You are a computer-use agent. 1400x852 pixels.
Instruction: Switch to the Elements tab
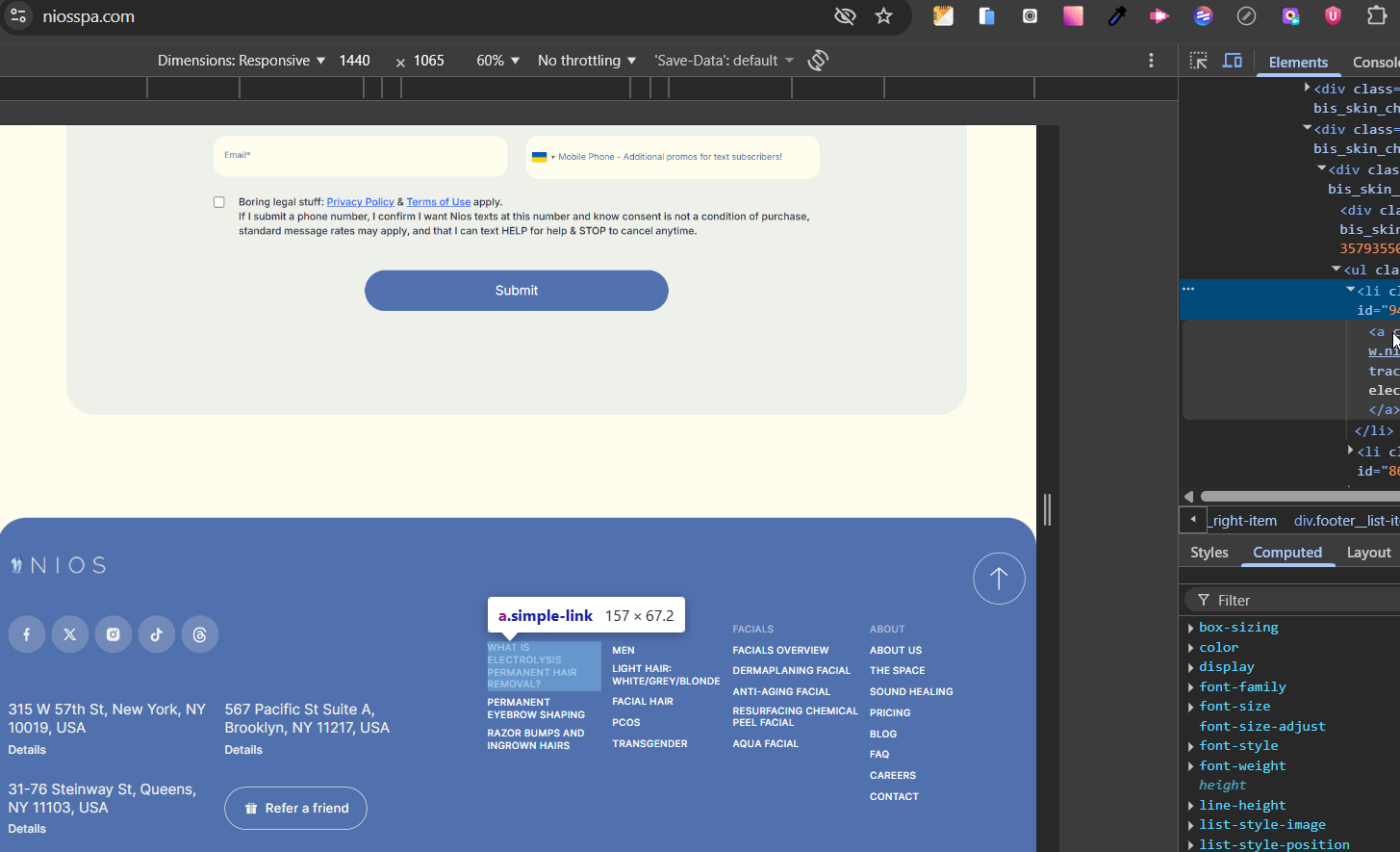1298,62
